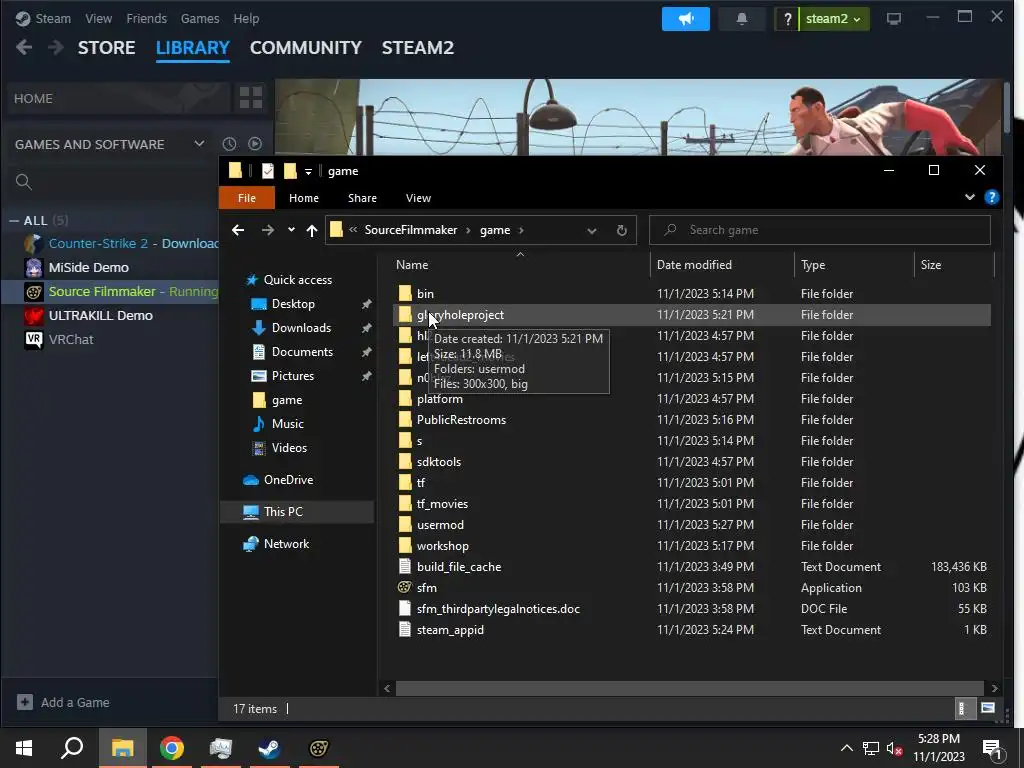Image resolution: width=1024 pixels, height=768 pixels.
Task: Open Chrome from the taskbar
Action: tap(172, 748)
